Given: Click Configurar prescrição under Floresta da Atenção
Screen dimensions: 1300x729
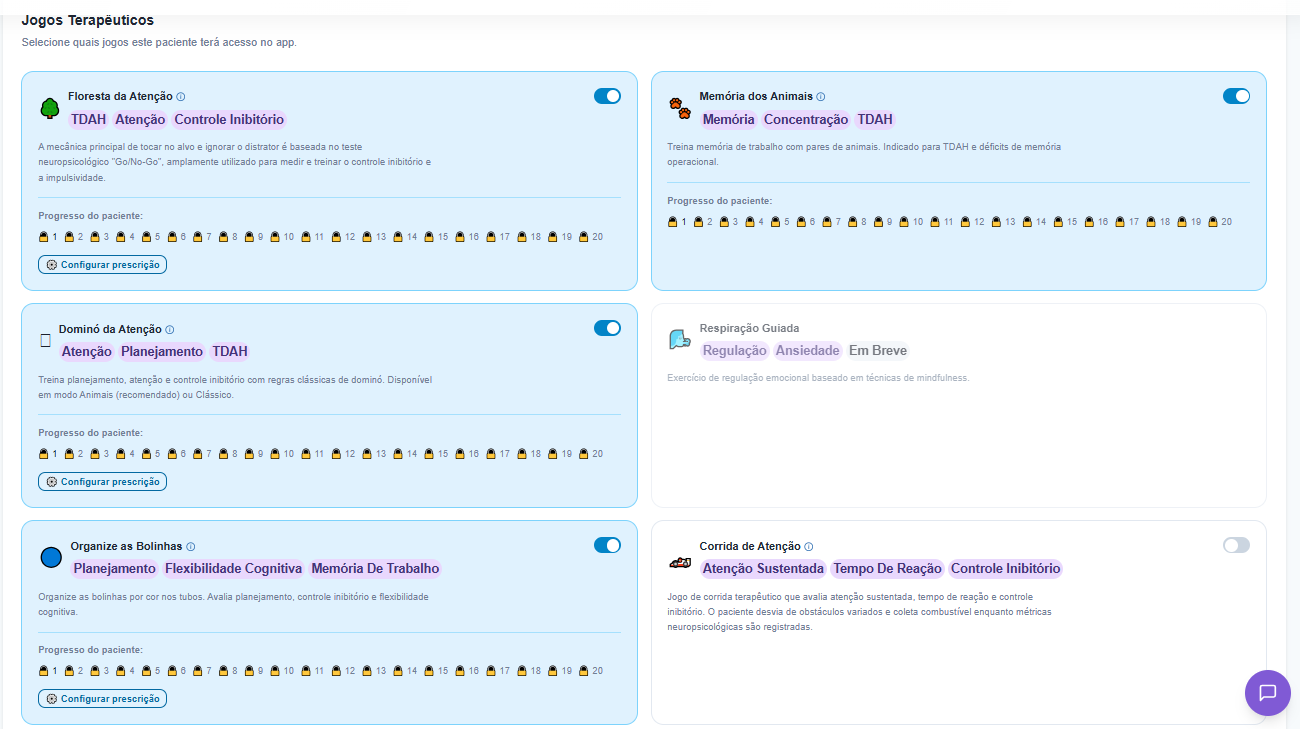Looking at the screenshot, I should coord(103,265).
